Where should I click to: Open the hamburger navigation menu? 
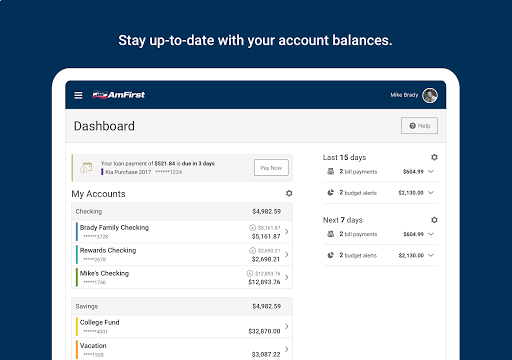pos(78,95)
